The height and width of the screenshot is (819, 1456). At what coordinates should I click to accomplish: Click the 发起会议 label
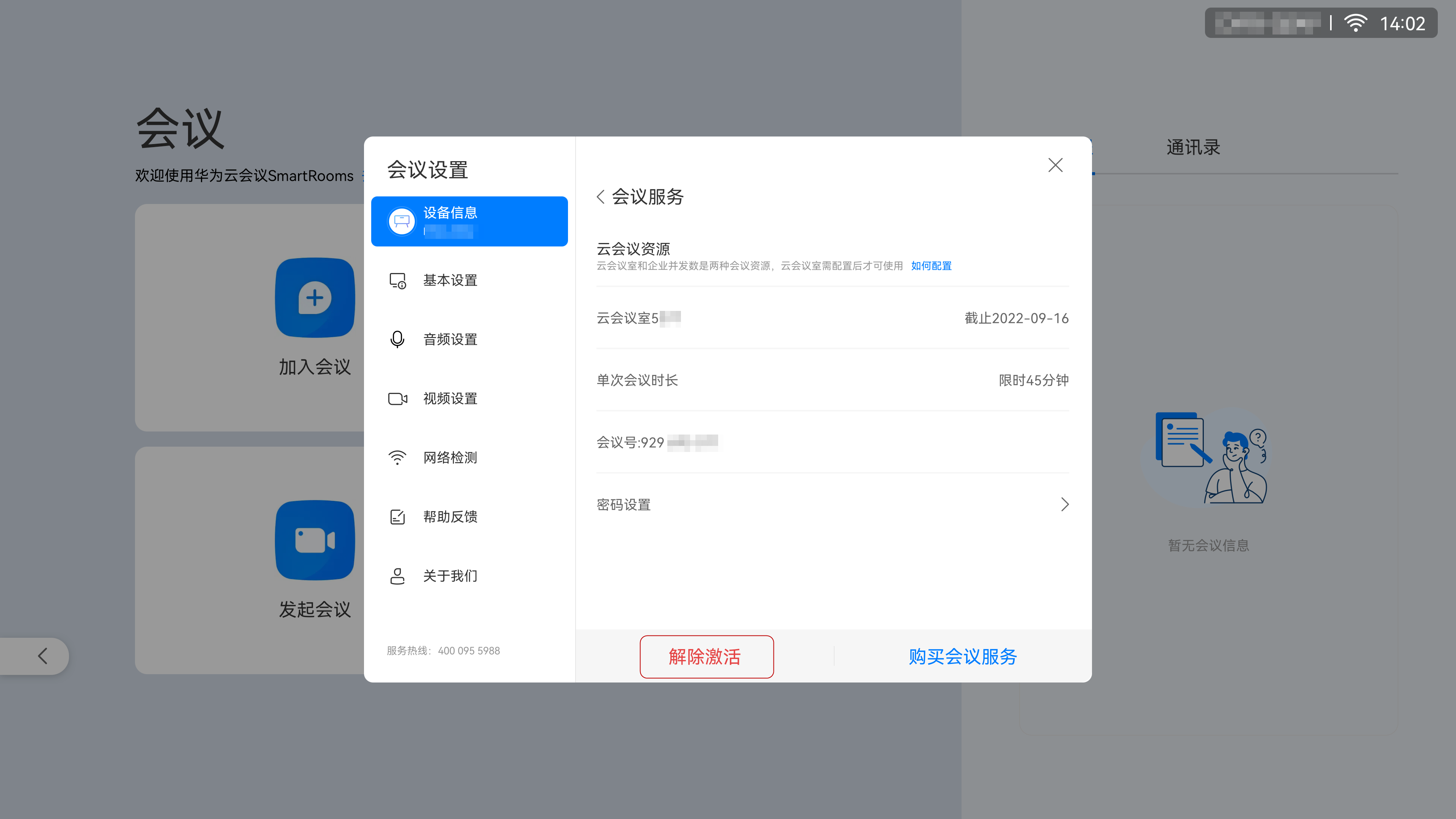(315, 609)
